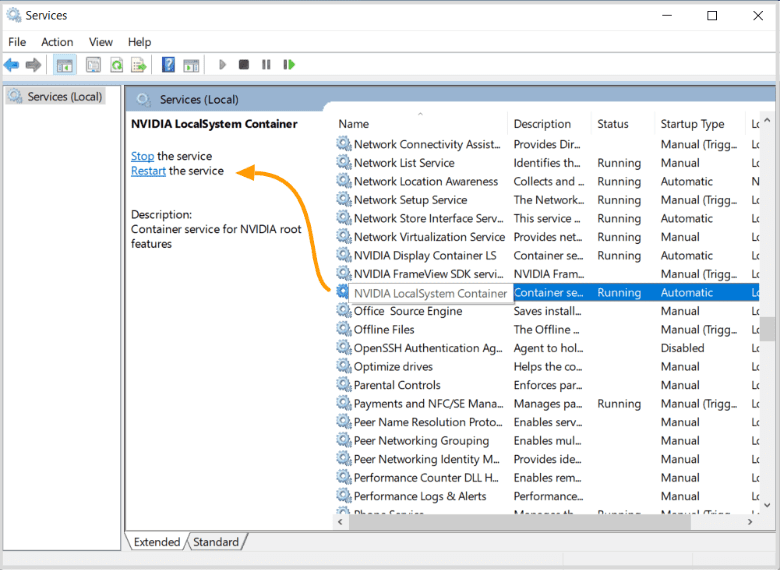The image size is (780, 570).
Task: Click the horizontal scrollbar thumb
Action: pos(519,522)
